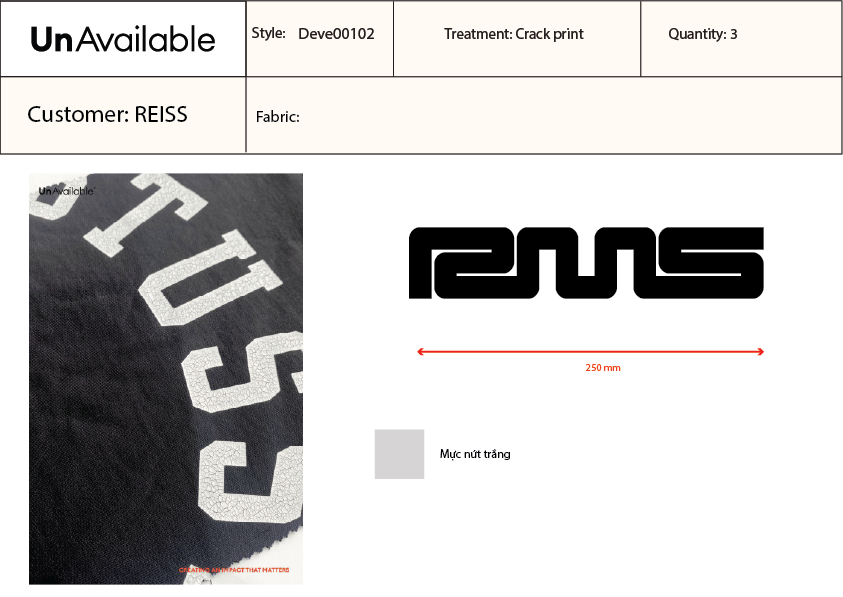Click the cracked white S letter near bottom of photo
This screenshot has height=597, width=843.
tap(251, 481)
